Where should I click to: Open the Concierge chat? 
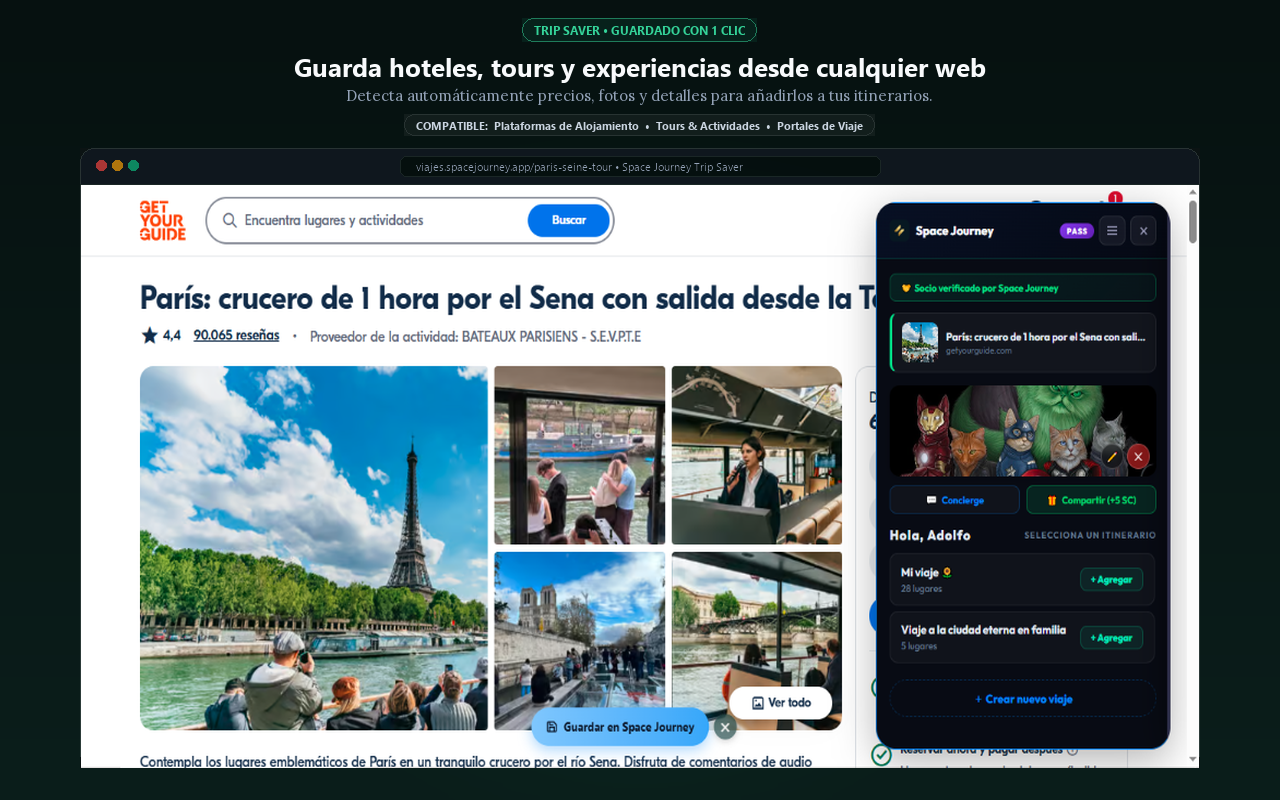955,500
